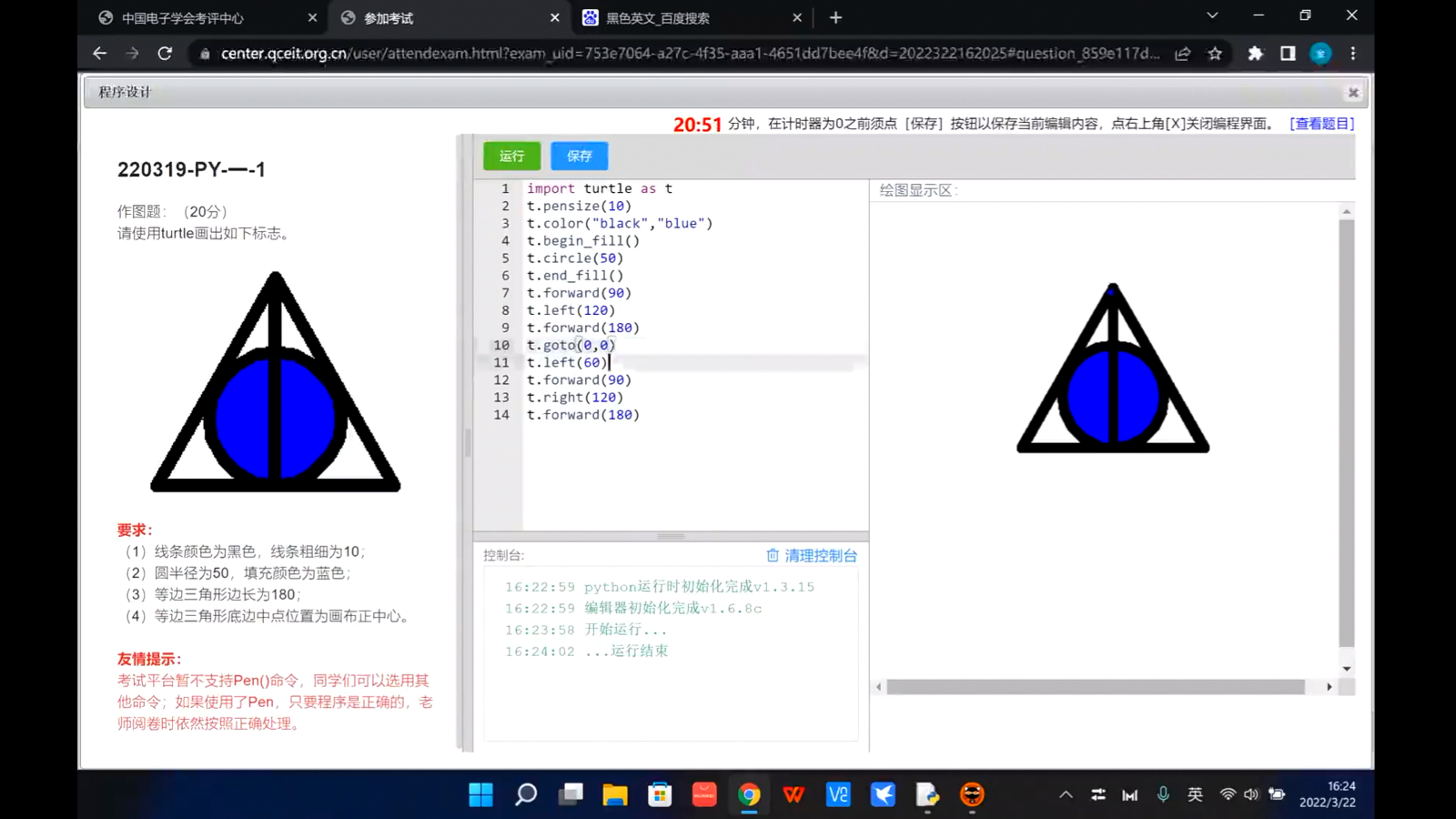Click the address bar URL field
Screen dimensions: 1456x819
click(x=690, y=54)
